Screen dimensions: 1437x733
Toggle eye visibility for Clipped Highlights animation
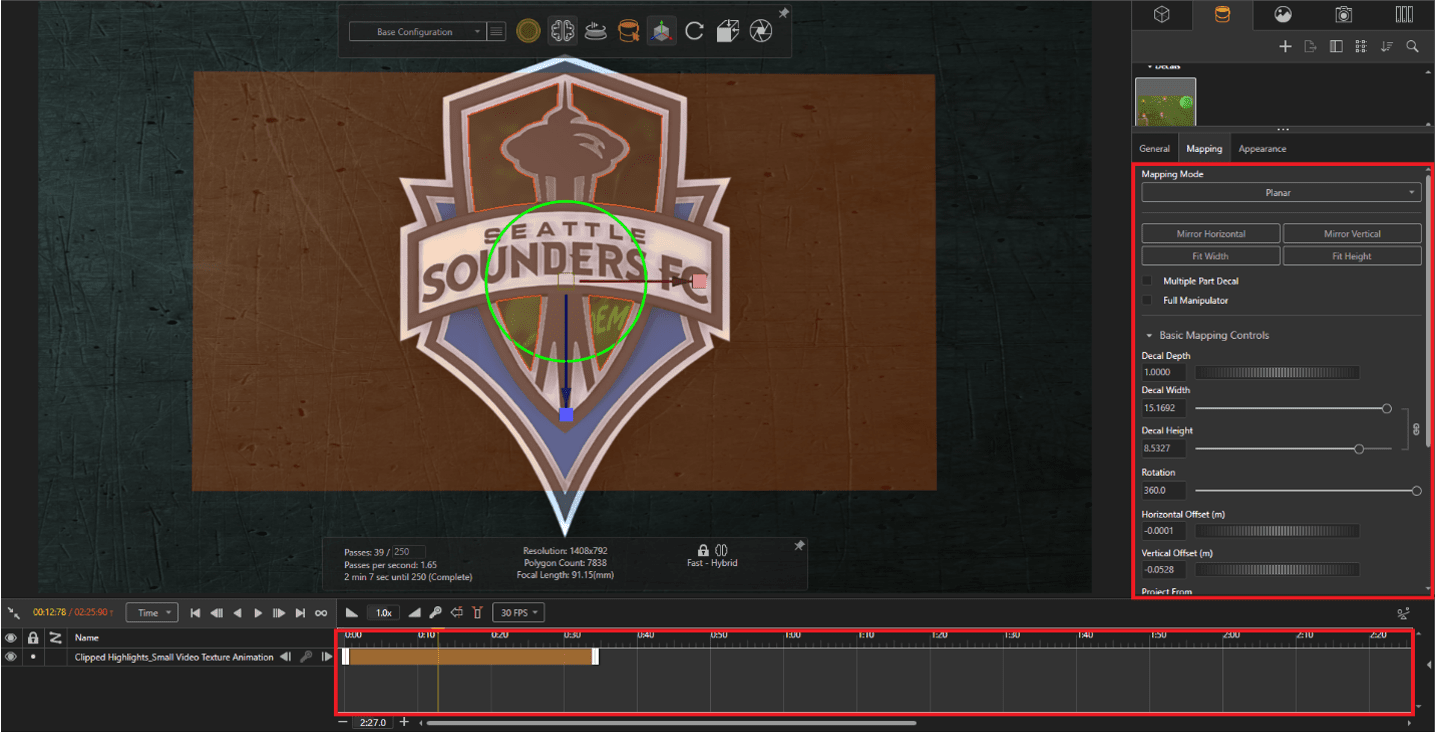pos(11,657)
